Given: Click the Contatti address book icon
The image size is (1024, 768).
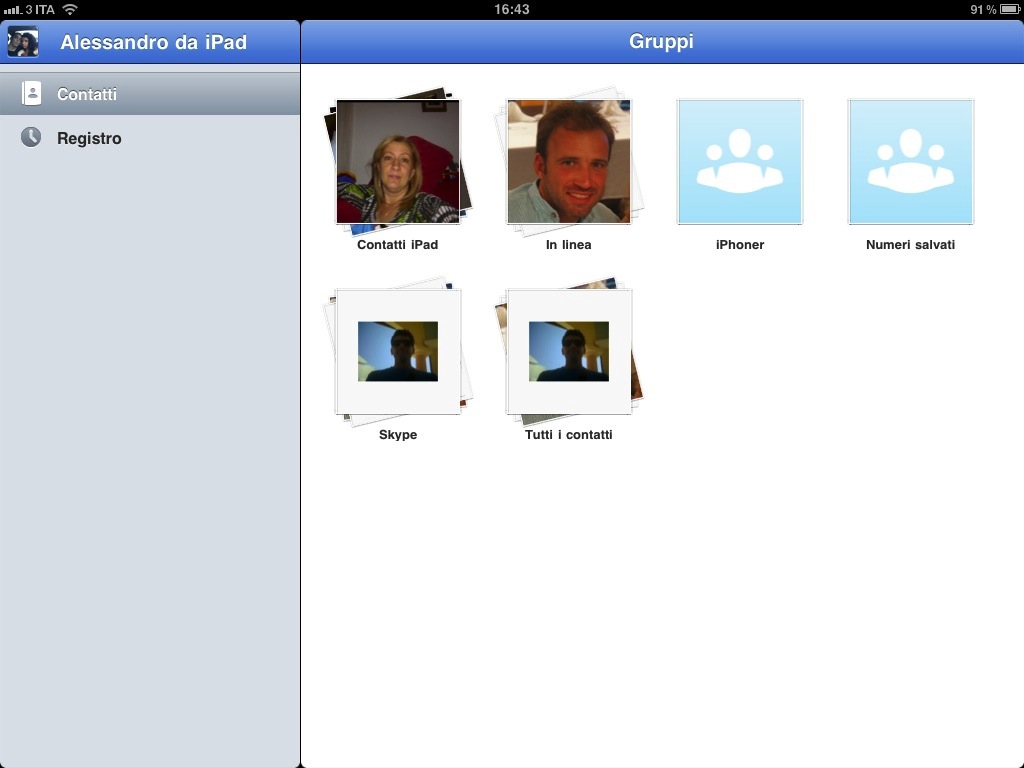Looking at the screenshot, I should click(x=31, y=93).
